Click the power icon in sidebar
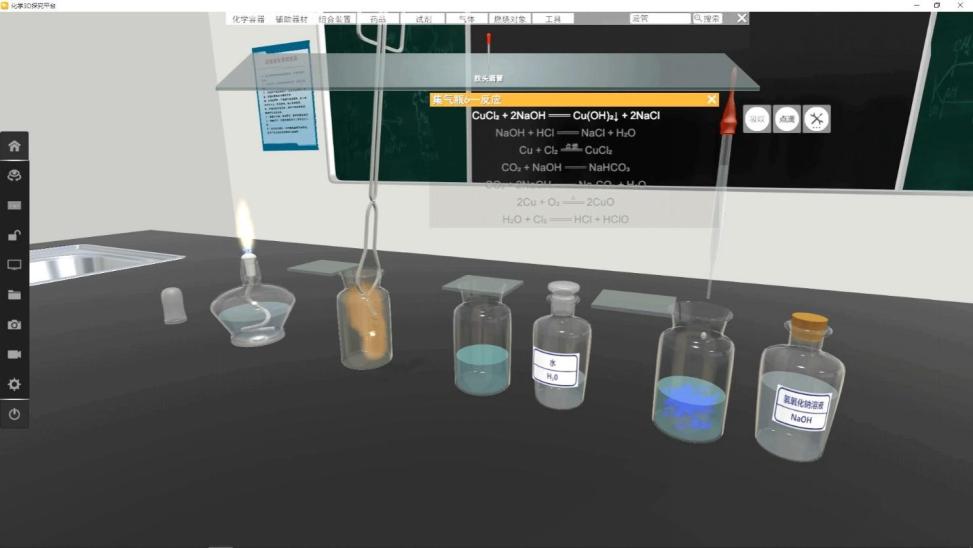973x548 pixels. pyautogui.click(x=14, y=414)
